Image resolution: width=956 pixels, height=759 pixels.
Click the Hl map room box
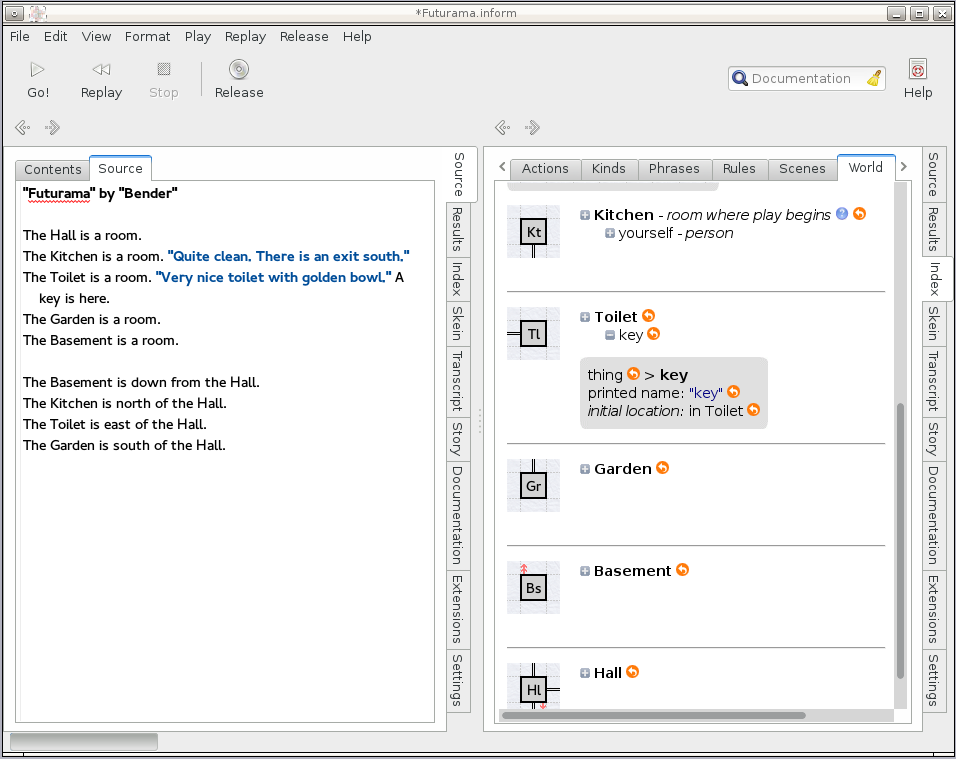pyautogui.click(x=533, y=690)
